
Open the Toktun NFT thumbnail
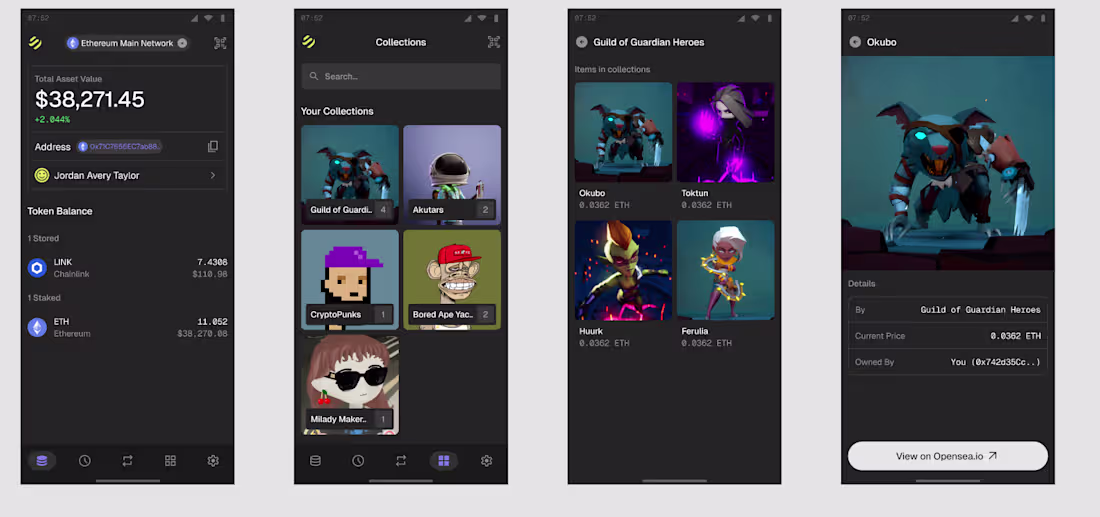coord(726,133)
